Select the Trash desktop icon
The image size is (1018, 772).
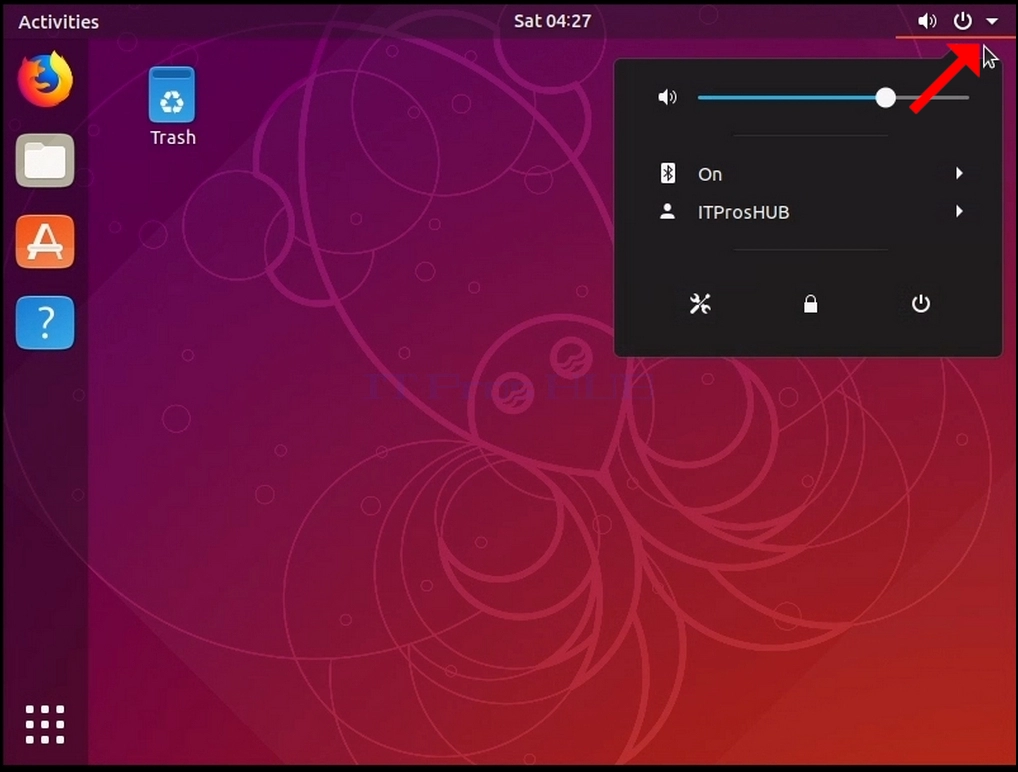[x=172, y=95]
